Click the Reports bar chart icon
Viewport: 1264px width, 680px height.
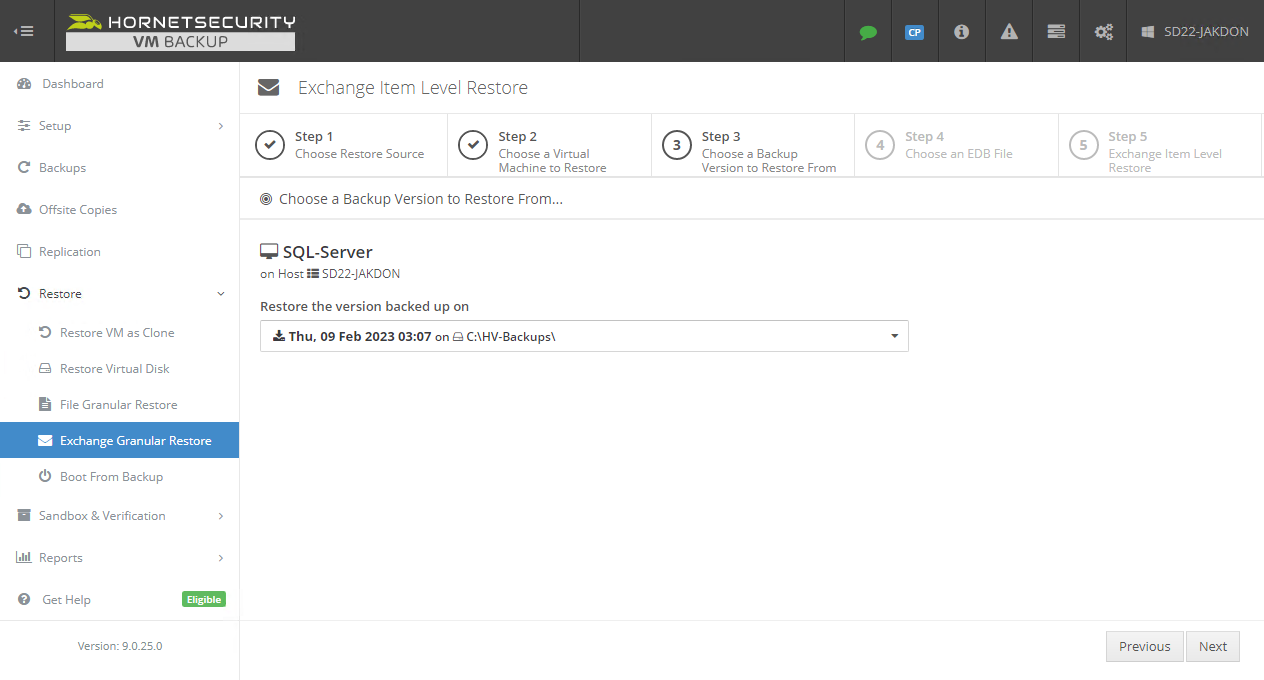[x=24, y=558]
